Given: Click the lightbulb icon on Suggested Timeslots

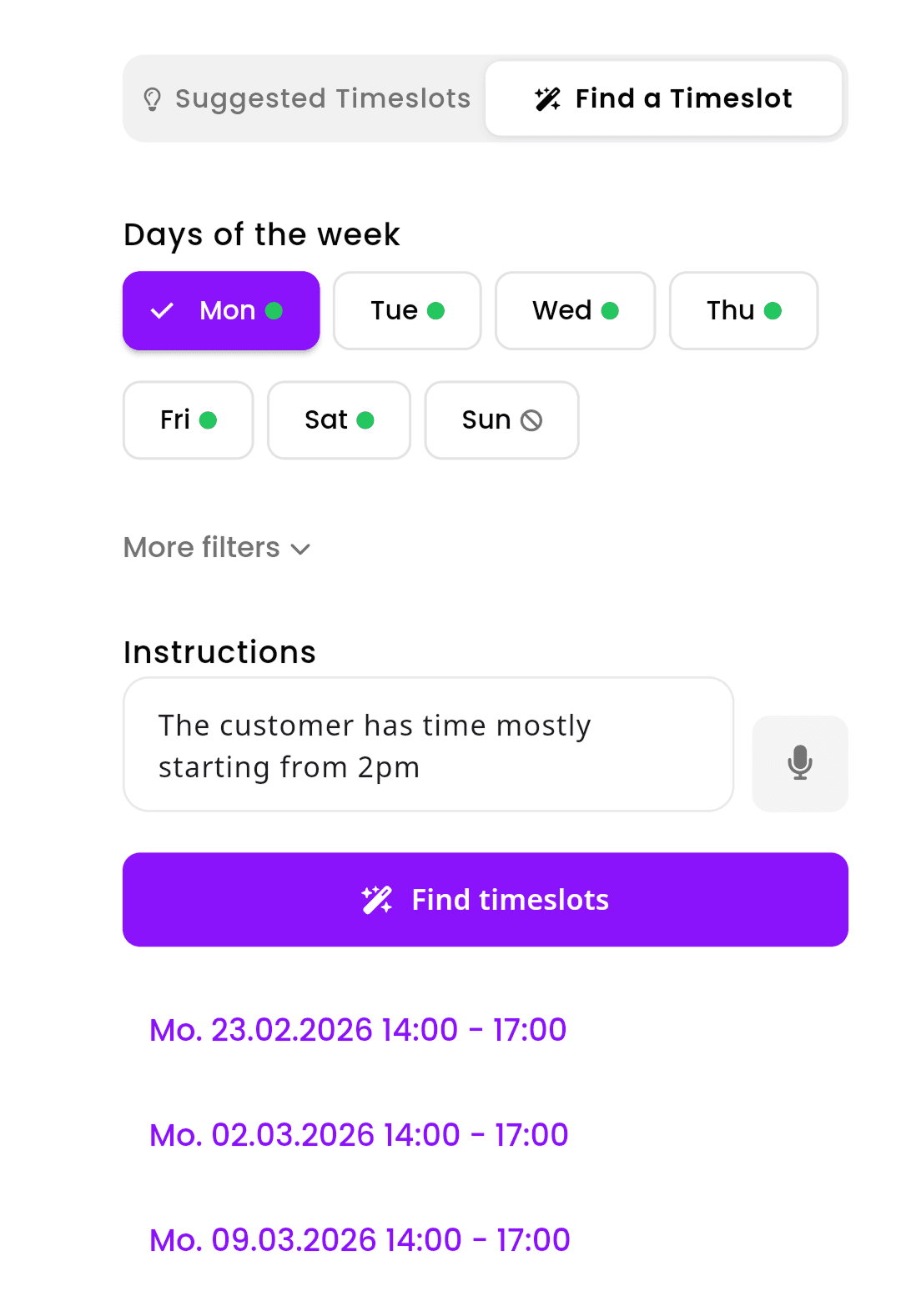Looking at the screenshot, I should (x=152, y=98).
